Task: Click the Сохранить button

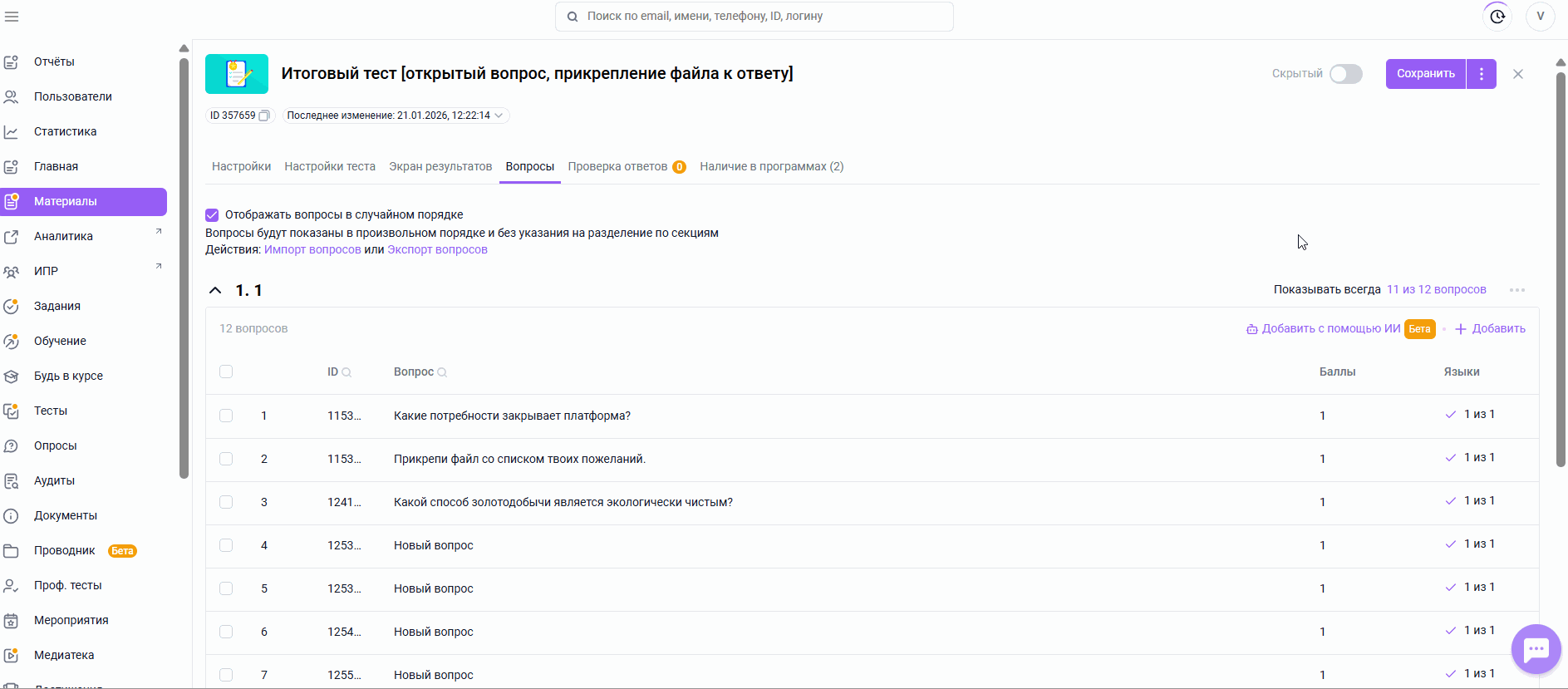Action: pyautogui.click(x=1426, y=74)
